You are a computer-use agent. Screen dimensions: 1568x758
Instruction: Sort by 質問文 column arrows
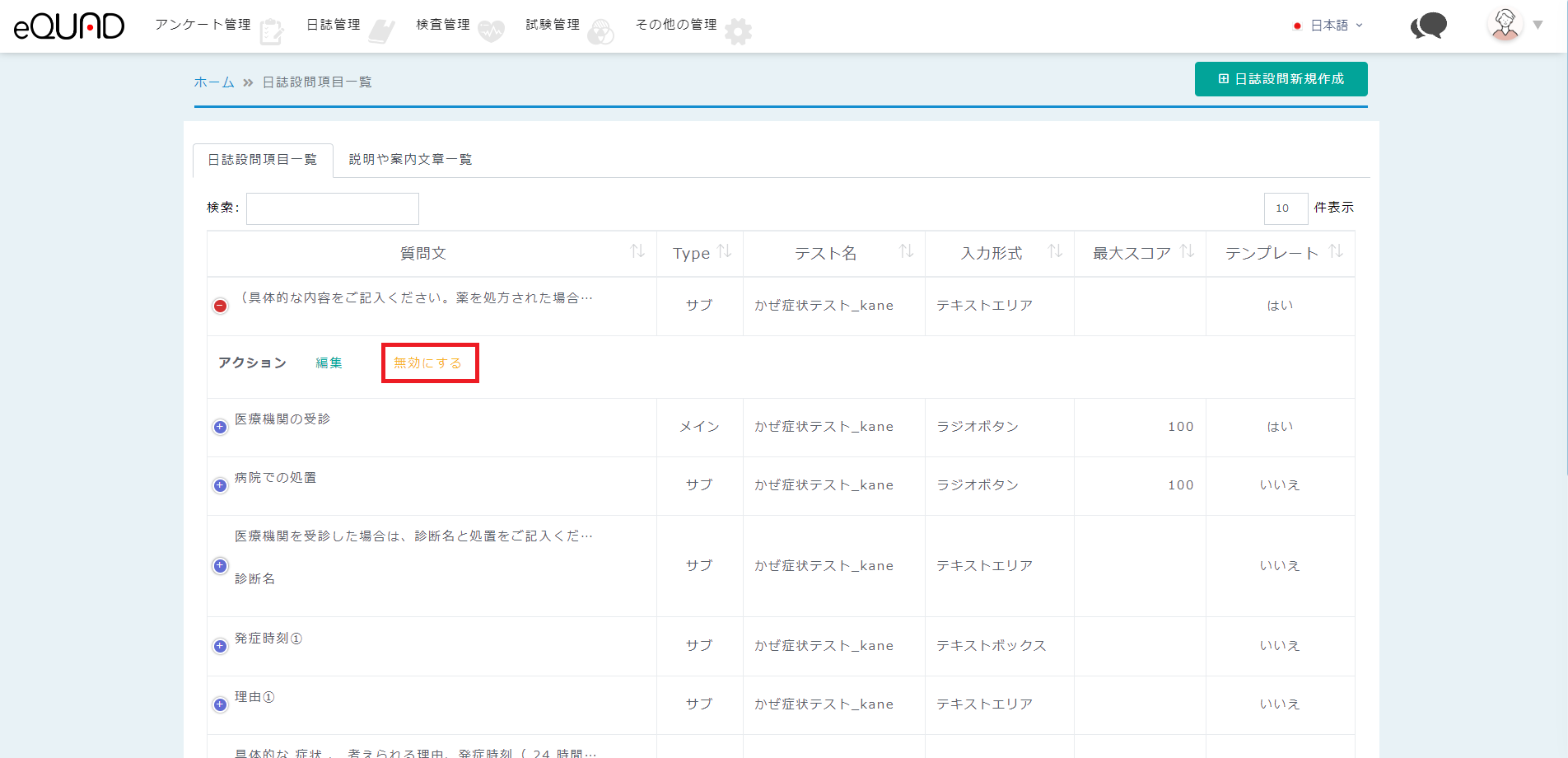tap(637, 251)
